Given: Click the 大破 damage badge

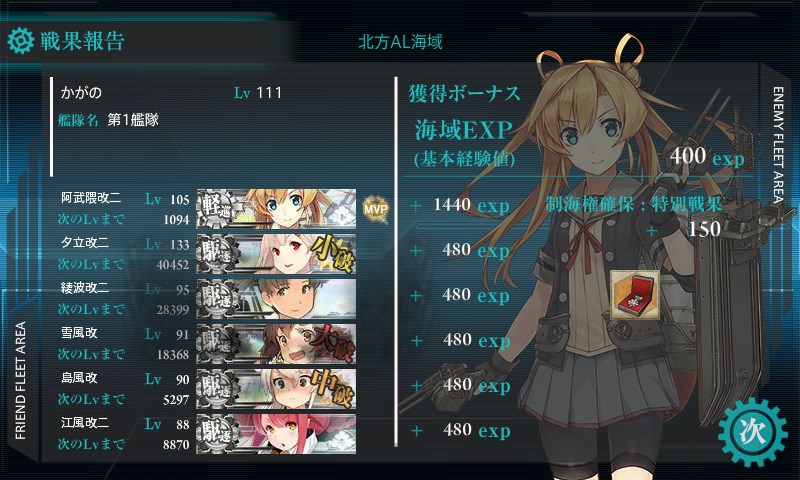Looking at the screenshot, I should point(333,343).
